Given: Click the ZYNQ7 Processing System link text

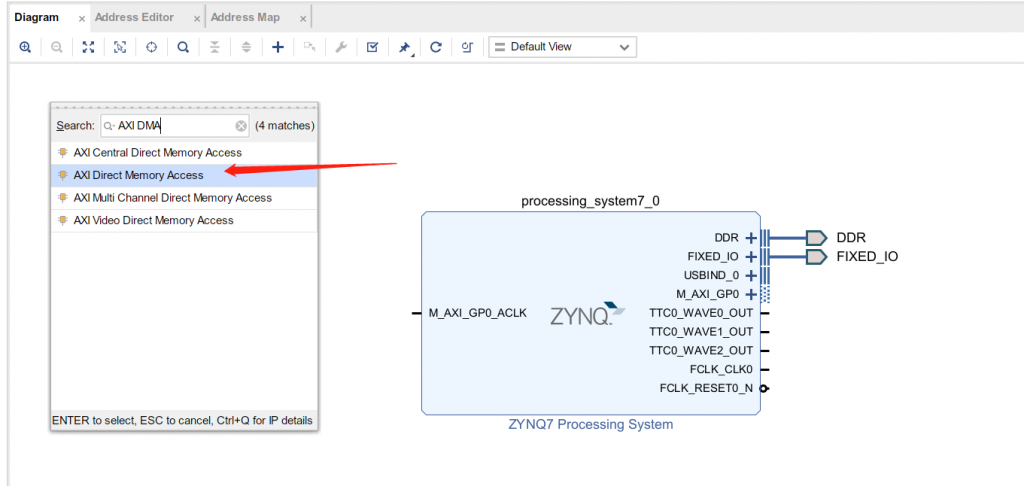Looking at the screenshot, I should (x=590, y=425).
